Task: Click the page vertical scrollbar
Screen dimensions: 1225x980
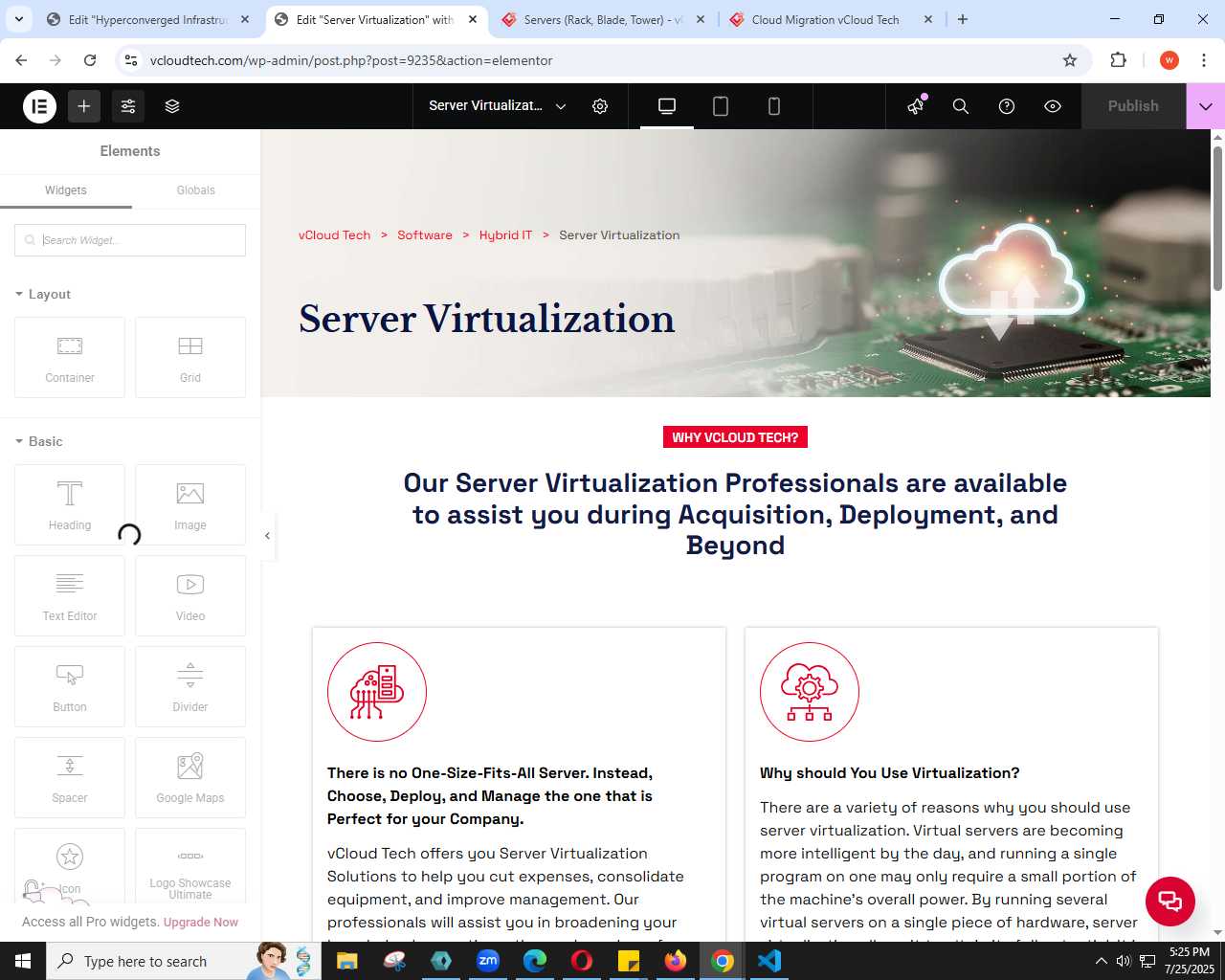Action: point(1217,218)
